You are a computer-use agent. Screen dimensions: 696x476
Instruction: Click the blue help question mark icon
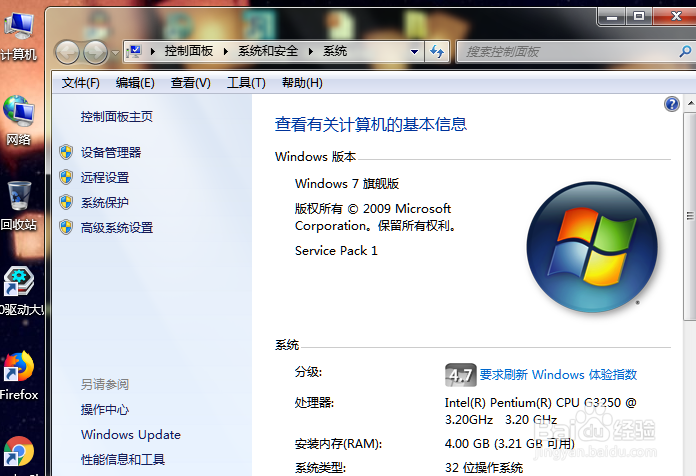coord(672,104)
